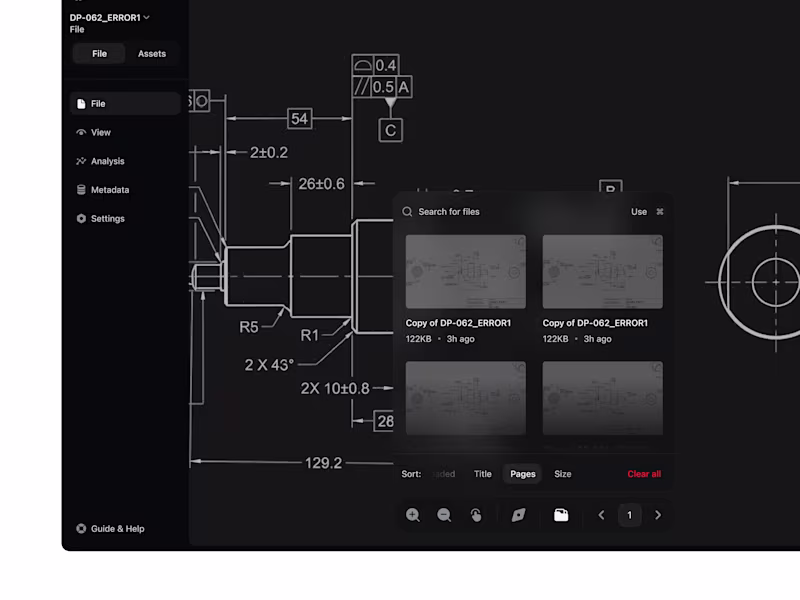
Task: Select the Zoom Out tool
Action: coord(444,515)
